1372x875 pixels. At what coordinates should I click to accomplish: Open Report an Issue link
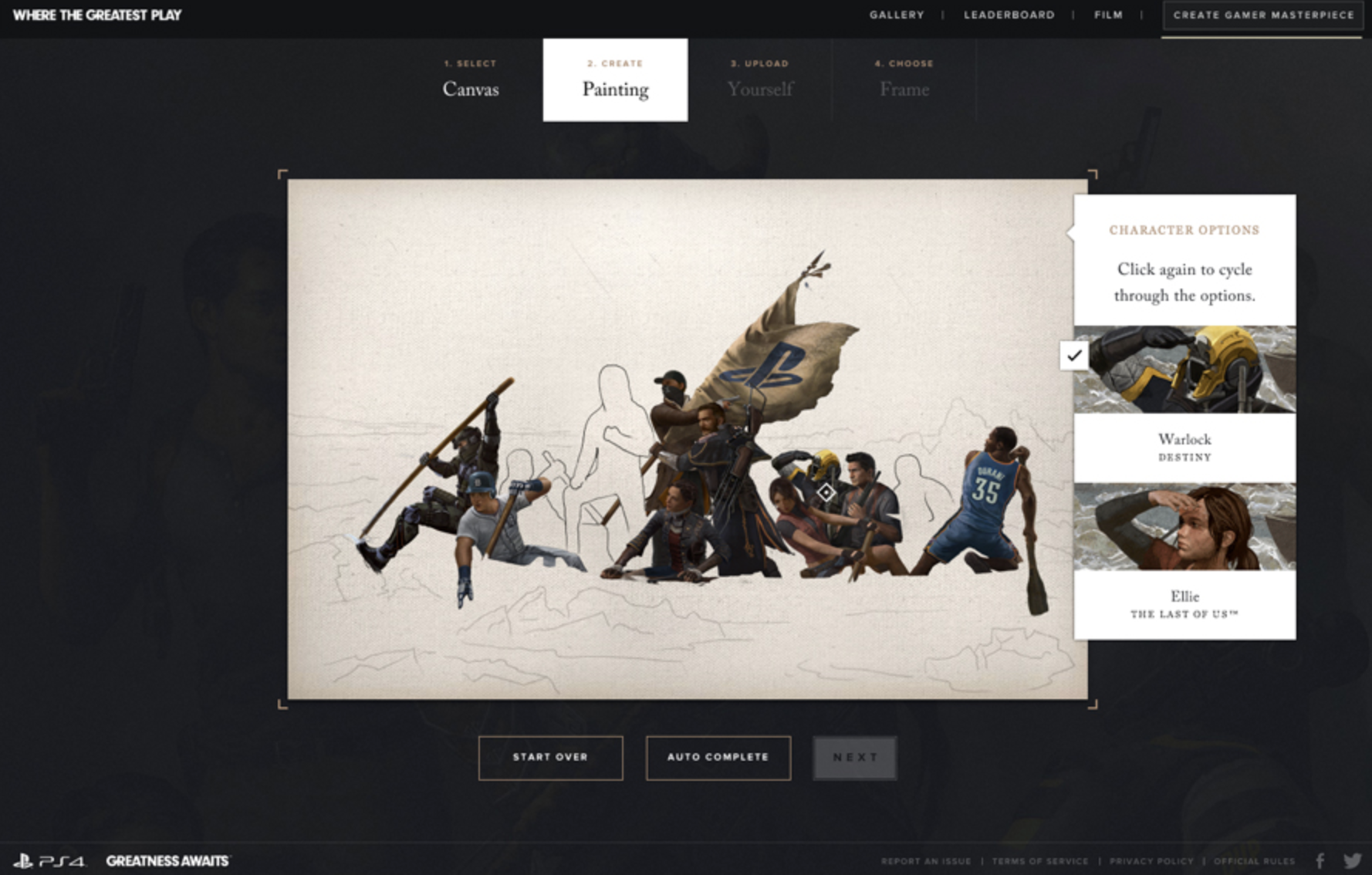click(x=926, y=861)
